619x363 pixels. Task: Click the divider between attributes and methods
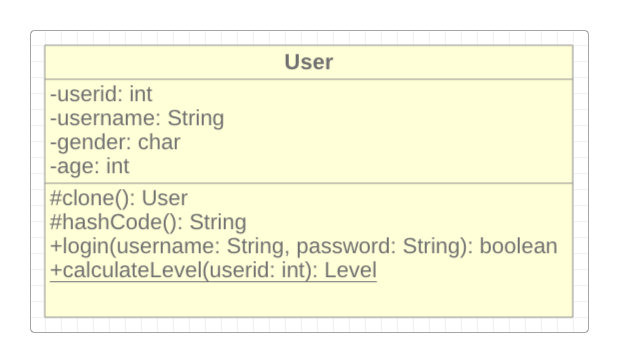[309, 183]
